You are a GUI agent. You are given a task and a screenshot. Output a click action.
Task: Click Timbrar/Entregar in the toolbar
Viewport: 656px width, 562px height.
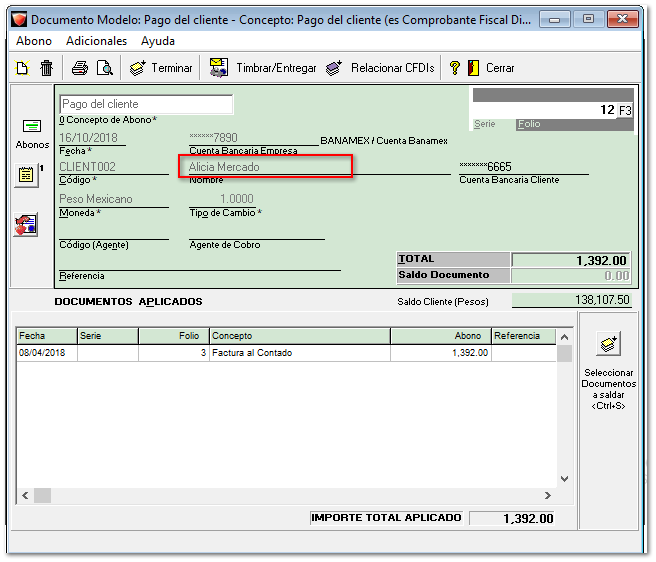pyautogui.click(x=264, y=68)
